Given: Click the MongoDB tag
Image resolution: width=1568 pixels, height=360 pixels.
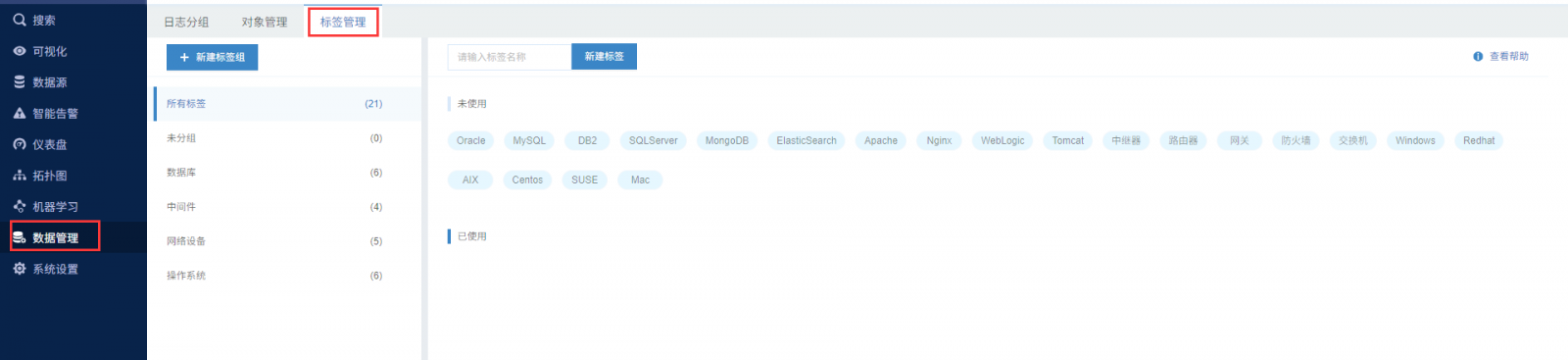Looking at the screenshot, I should [727, 141].
